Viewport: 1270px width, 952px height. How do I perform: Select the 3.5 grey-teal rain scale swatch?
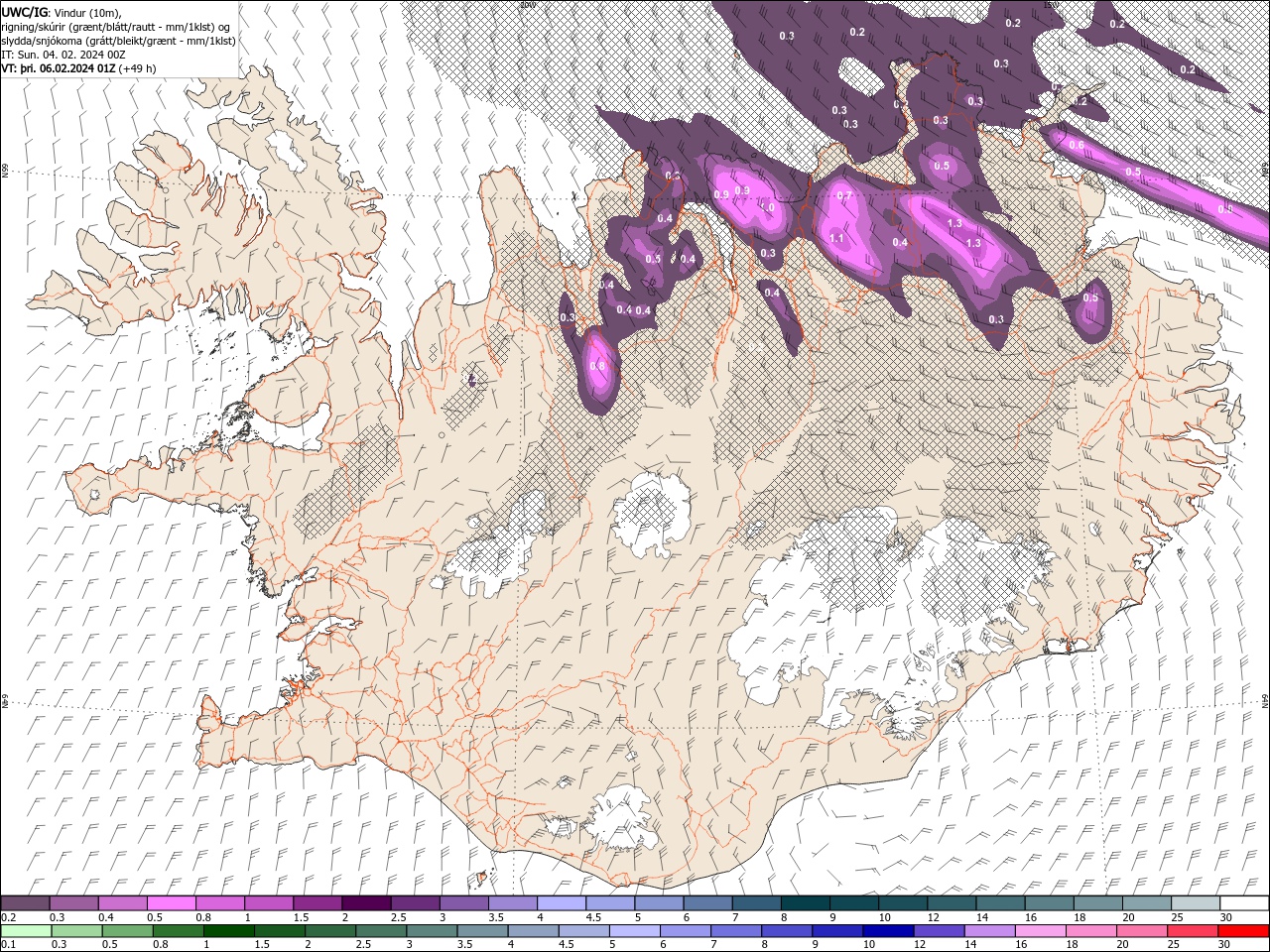click(481, 930)
